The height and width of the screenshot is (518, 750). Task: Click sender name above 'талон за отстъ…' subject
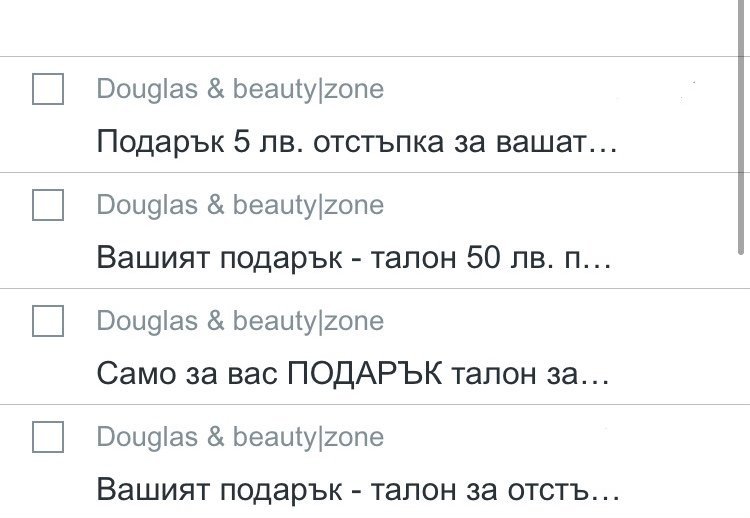tap(240, 437)
